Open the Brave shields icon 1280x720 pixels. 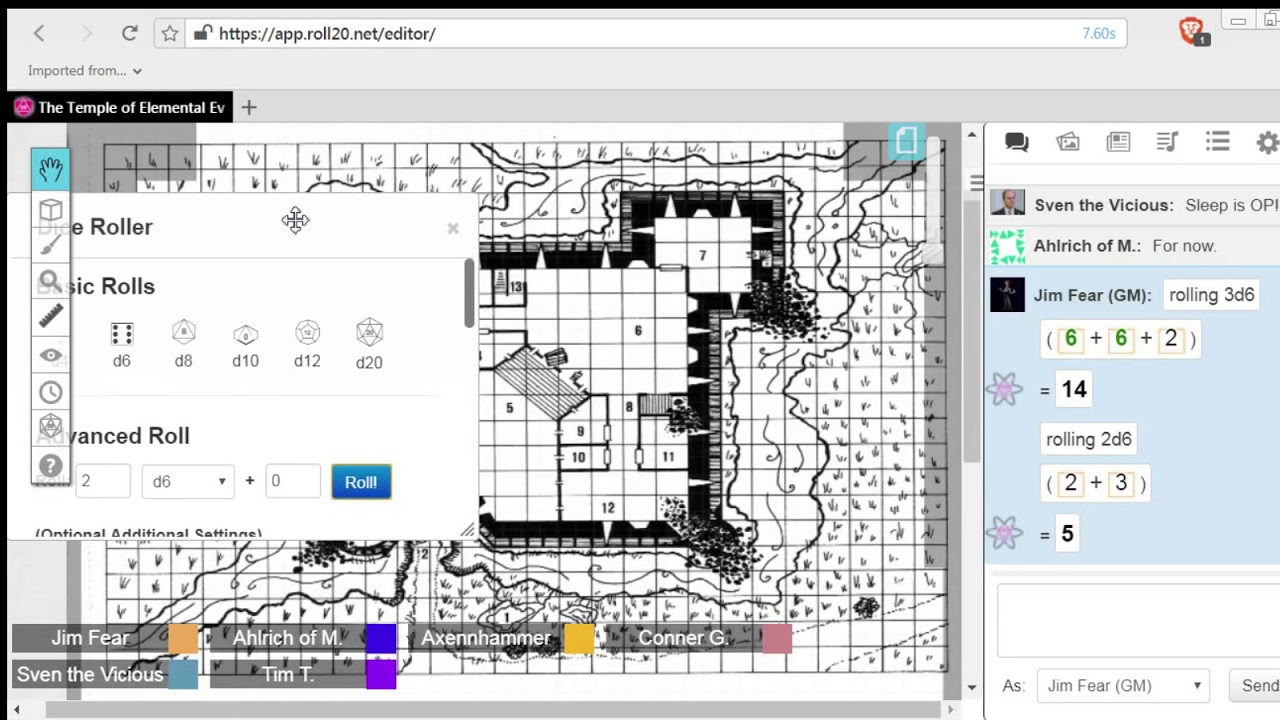click(1192, 32)
